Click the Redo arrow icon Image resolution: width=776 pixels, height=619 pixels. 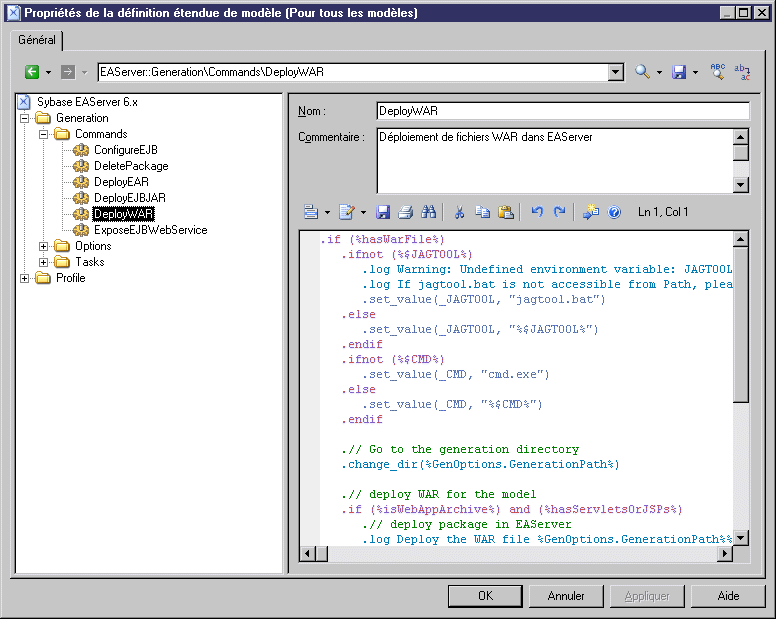[559, 212]
